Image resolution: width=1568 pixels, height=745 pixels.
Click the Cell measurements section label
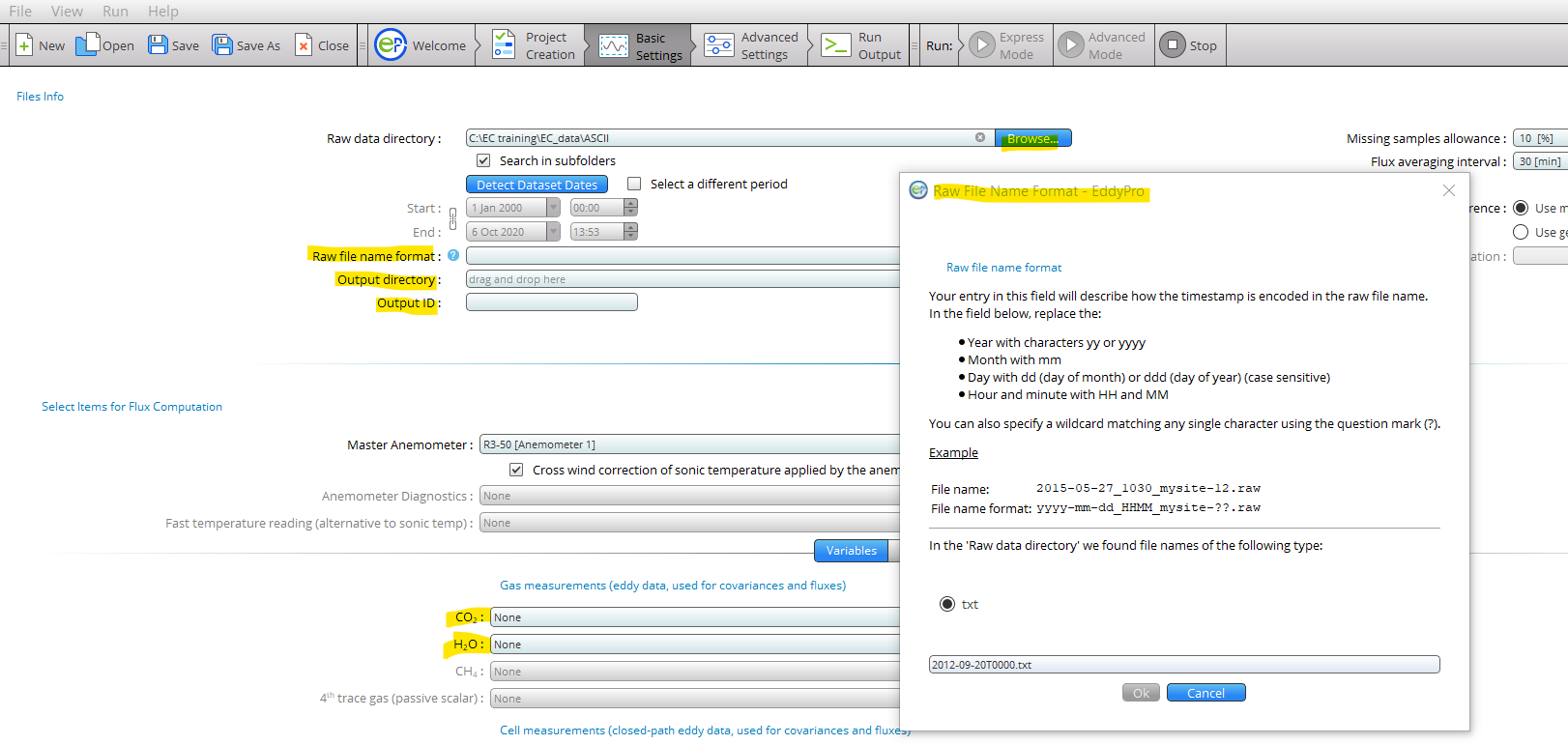click(x=705, y=731)
